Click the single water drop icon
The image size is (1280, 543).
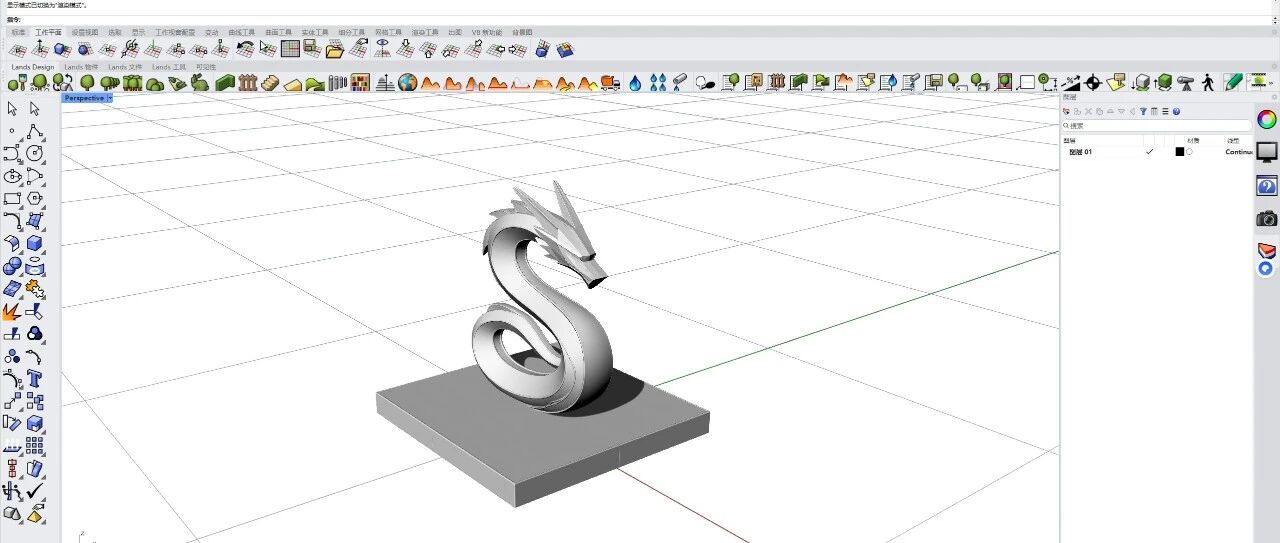635,82
